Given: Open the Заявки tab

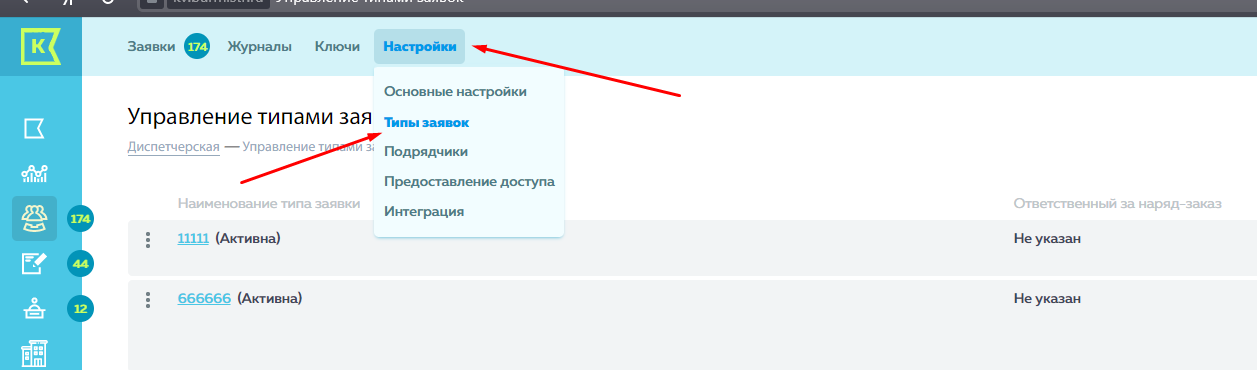Looking at the screenshot, I should tap(151, 46).
